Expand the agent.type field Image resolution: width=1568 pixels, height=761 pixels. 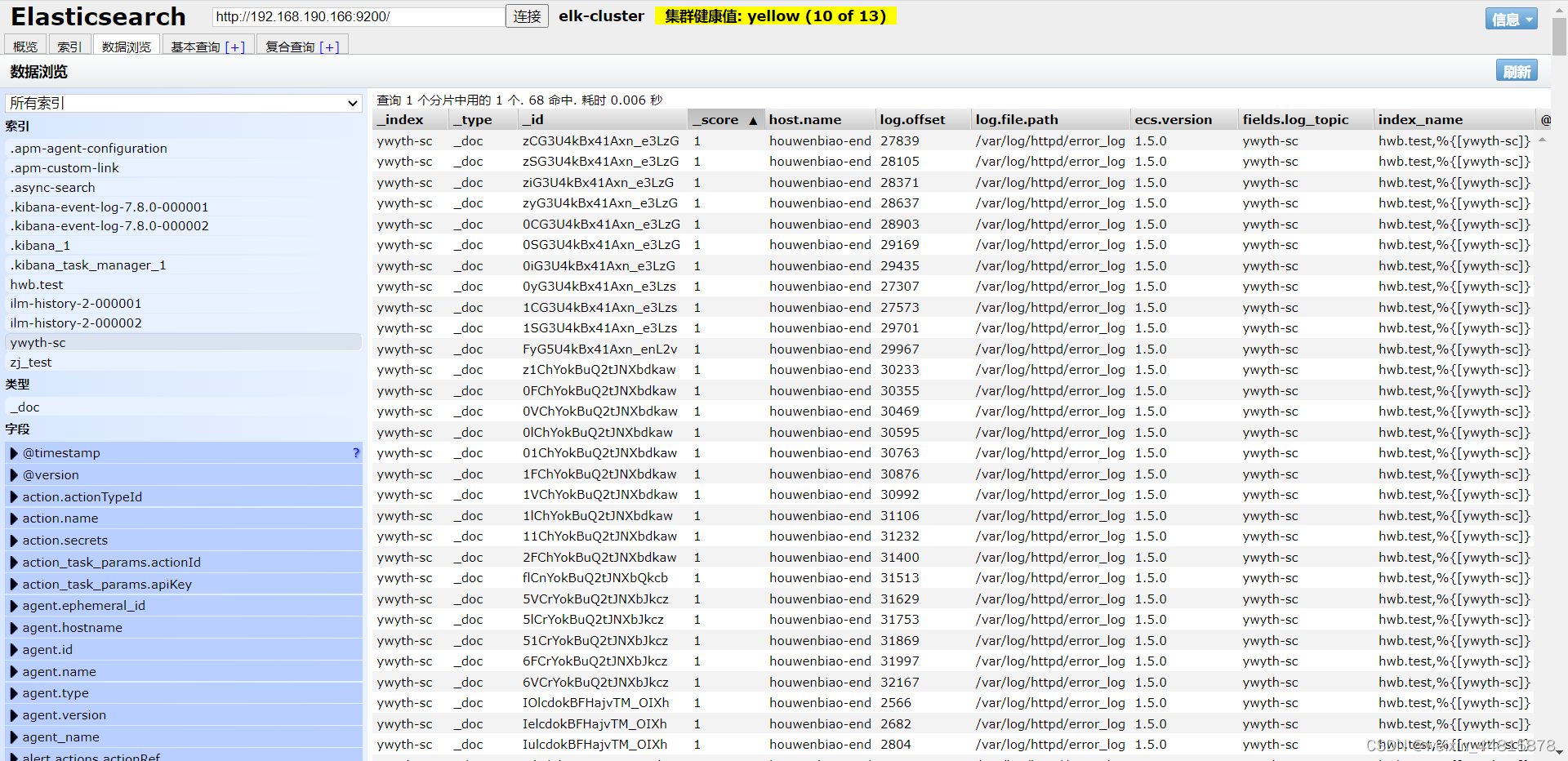click(14, 693)
